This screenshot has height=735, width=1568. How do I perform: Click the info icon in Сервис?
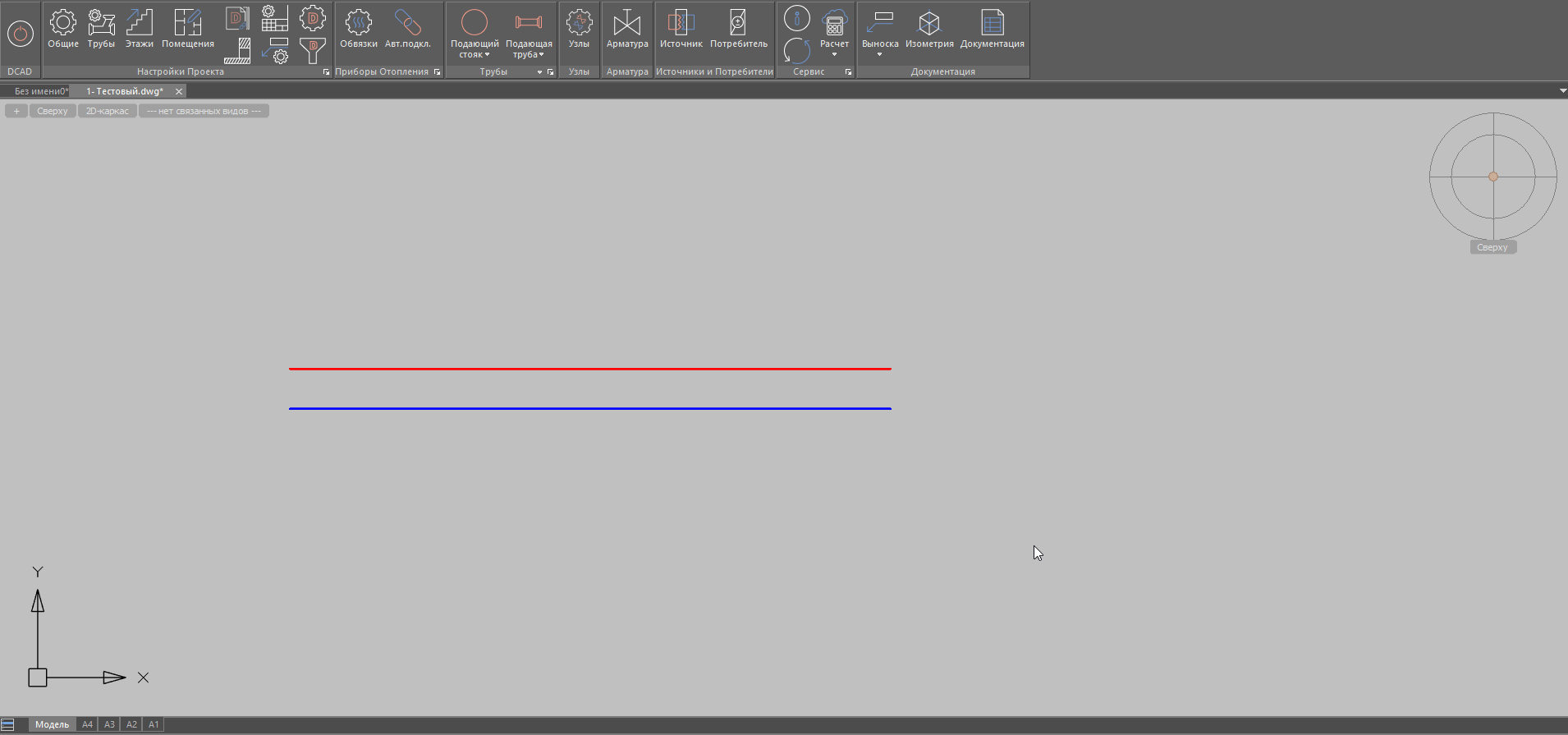(x=796, y=18)
